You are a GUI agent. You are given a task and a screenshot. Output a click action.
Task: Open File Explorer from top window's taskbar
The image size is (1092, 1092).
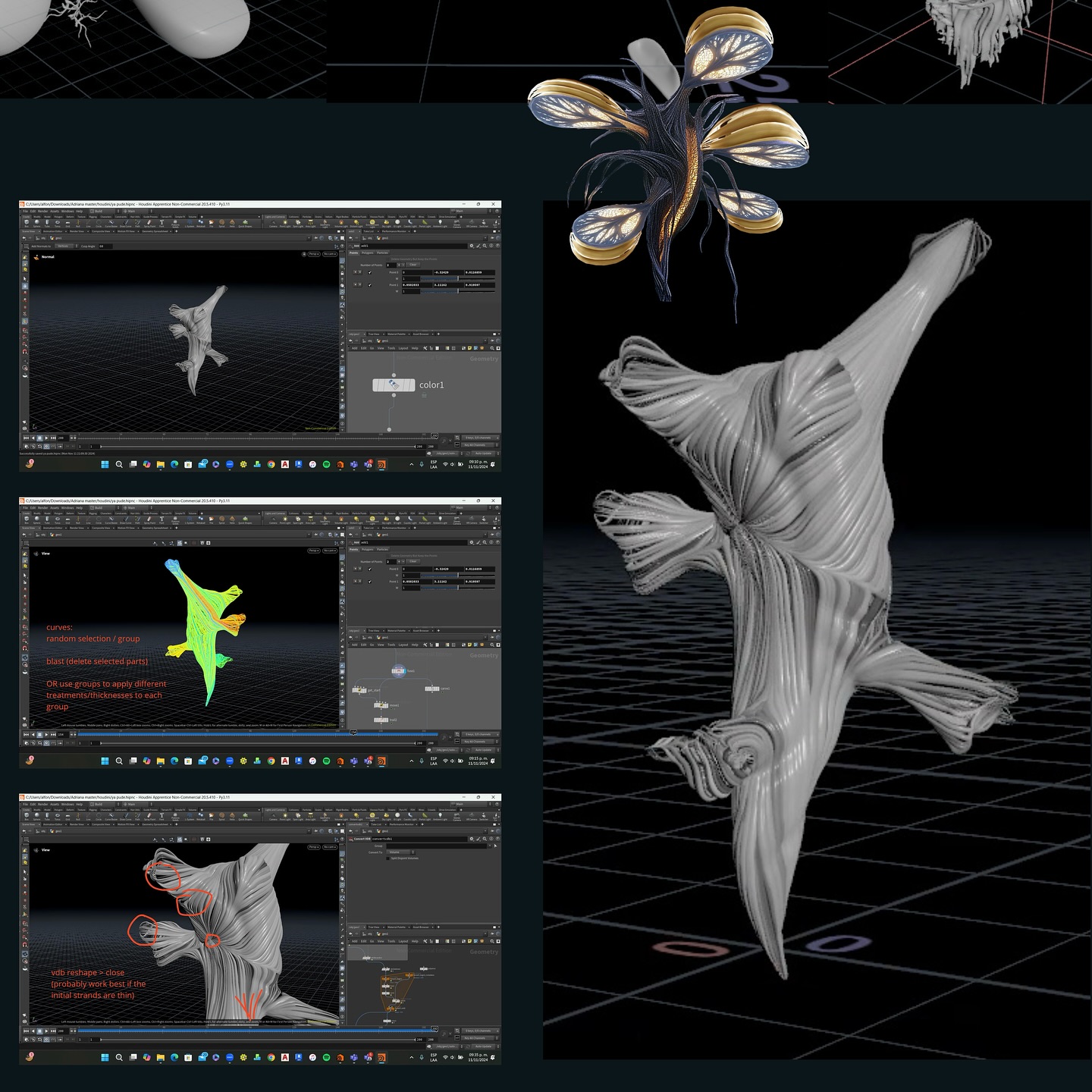tap(161, 464)
